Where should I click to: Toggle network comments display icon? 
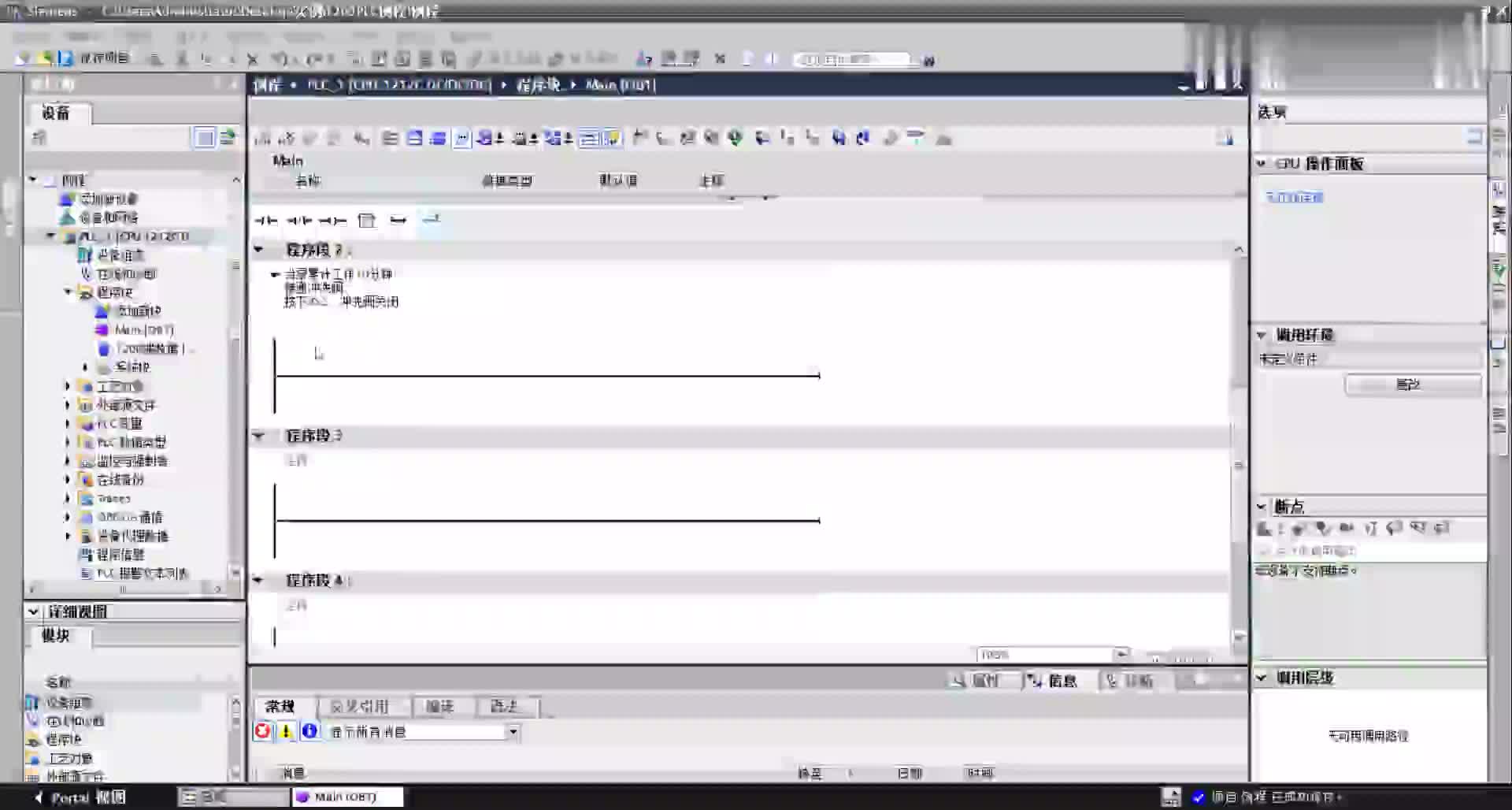[x=589, y=139]
